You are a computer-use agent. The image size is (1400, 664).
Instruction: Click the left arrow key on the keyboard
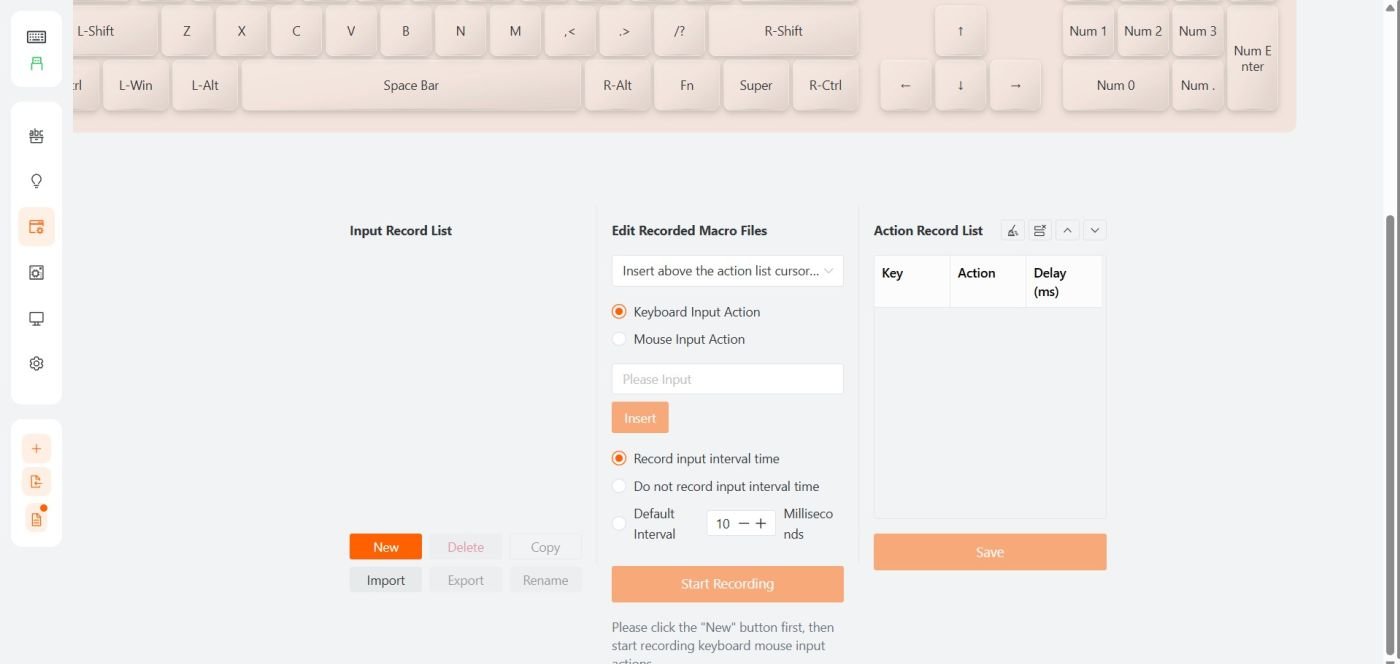(x=906, y=85)
